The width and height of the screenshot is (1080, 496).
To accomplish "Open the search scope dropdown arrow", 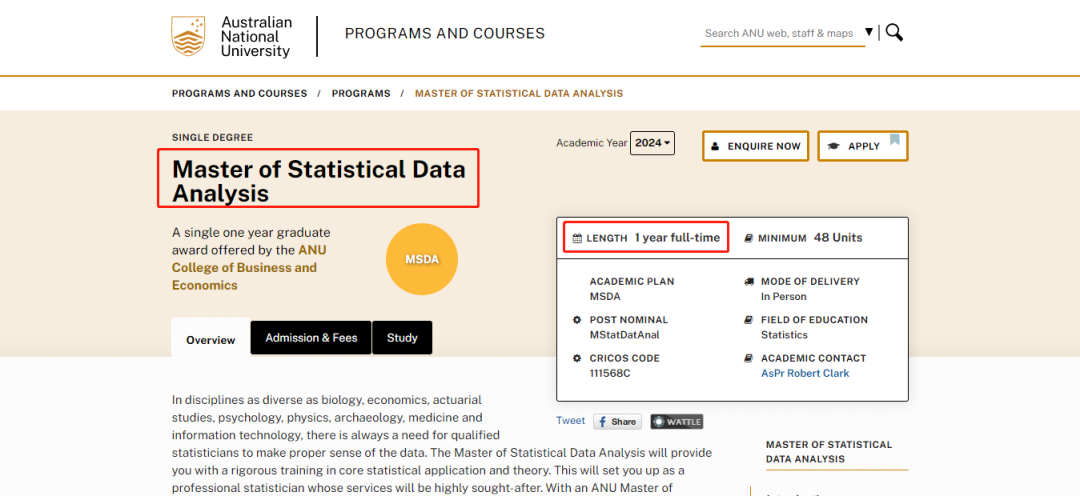I will point(869,32).
